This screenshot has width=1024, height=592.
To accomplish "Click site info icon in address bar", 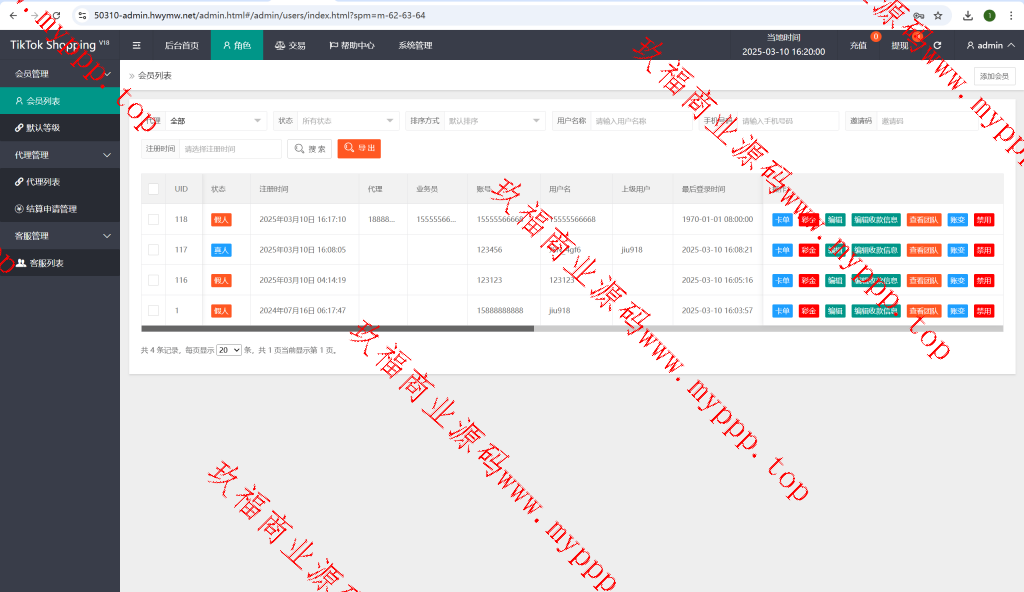I will coord(82,15).
